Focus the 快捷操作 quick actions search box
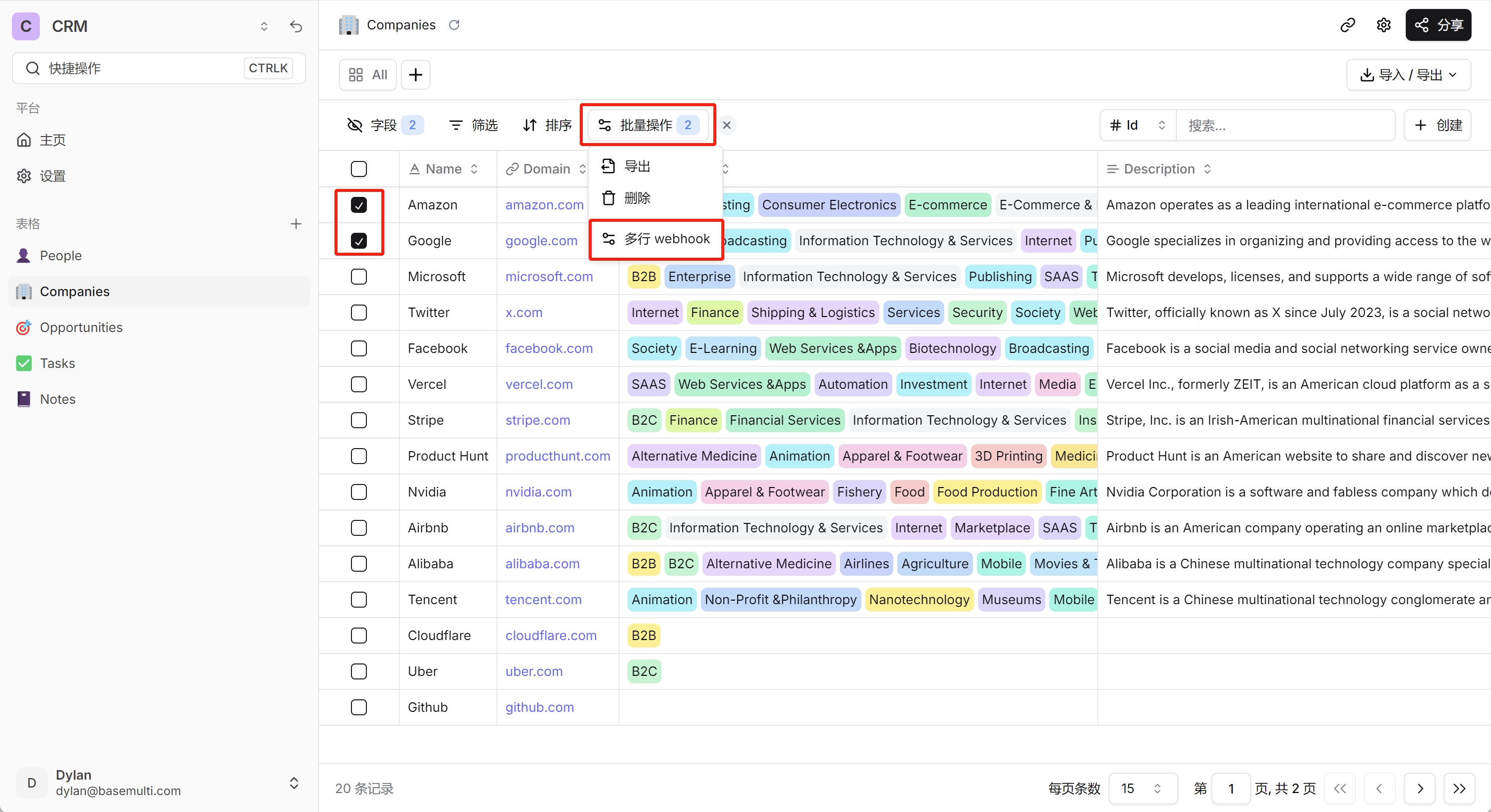Screen dimensions: 1491x812 (x=159, y=68)
